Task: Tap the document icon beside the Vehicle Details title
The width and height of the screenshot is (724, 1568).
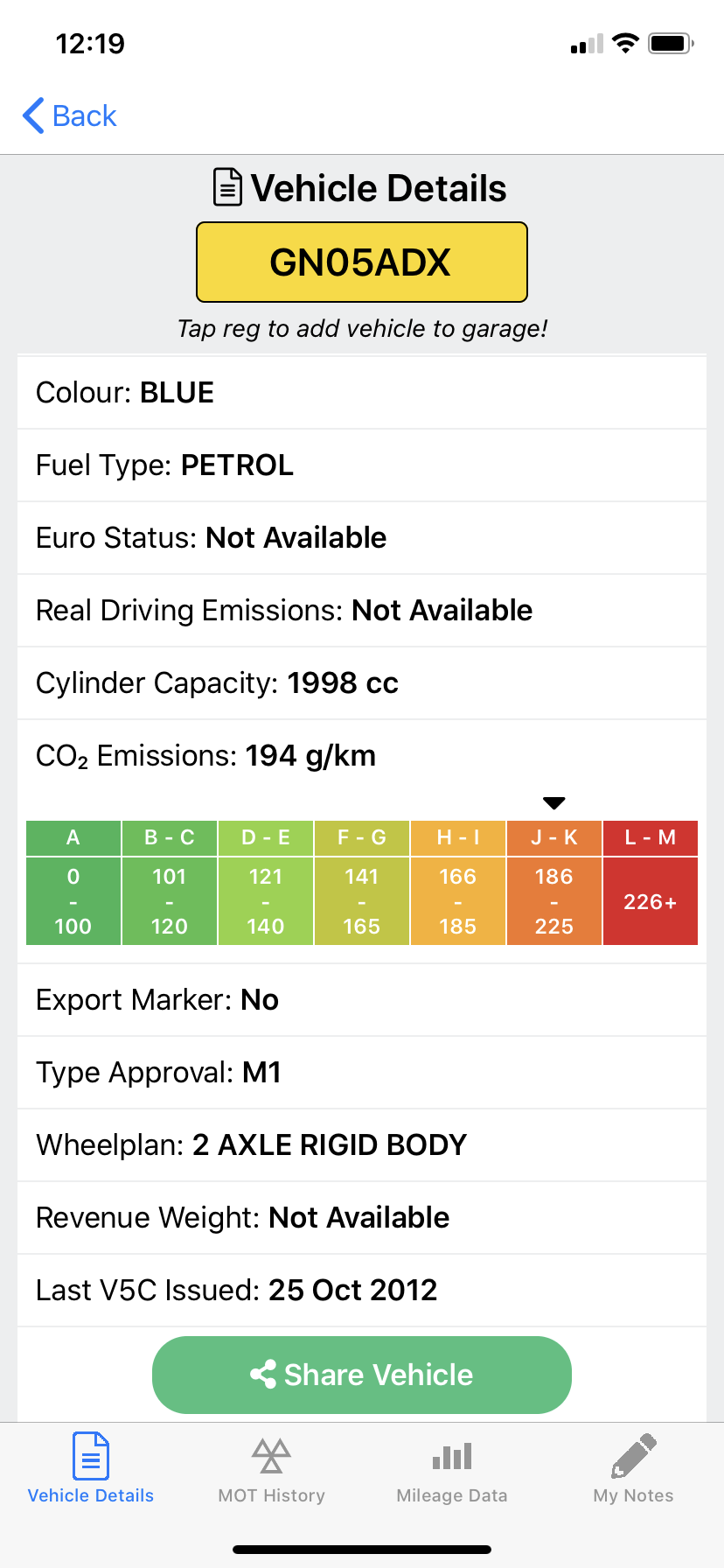Action: 227,187
